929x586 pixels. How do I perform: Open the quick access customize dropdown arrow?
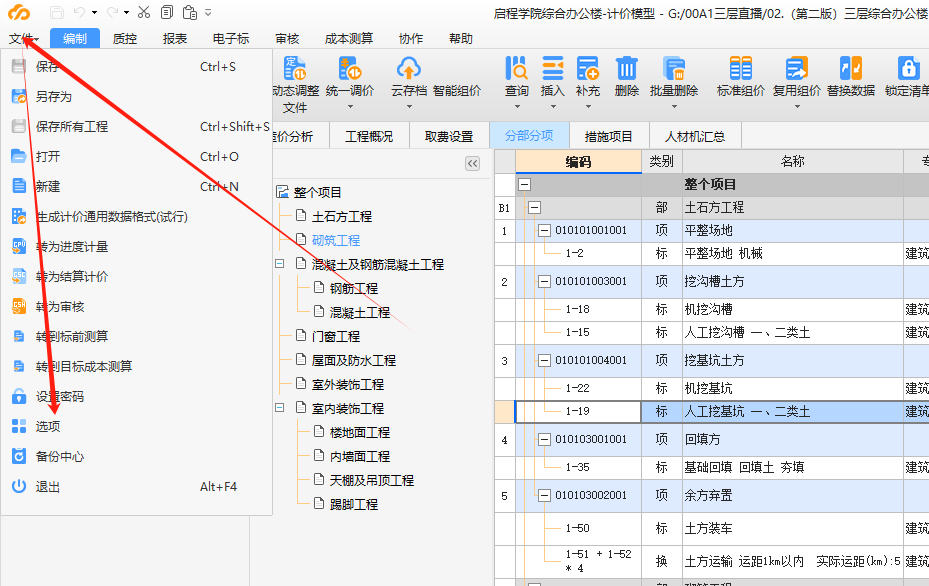click(x=208, y=12)
